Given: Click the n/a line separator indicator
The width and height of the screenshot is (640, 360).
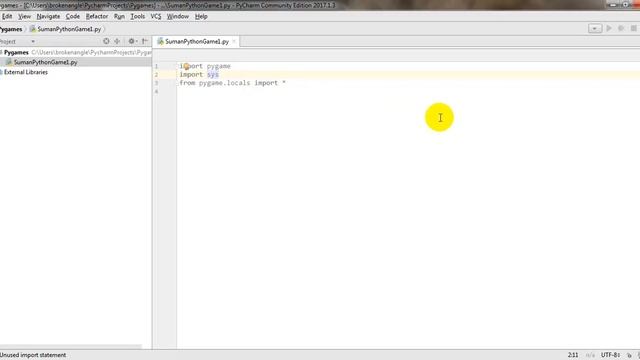Looking at the screenshot, I should (590, 355).
